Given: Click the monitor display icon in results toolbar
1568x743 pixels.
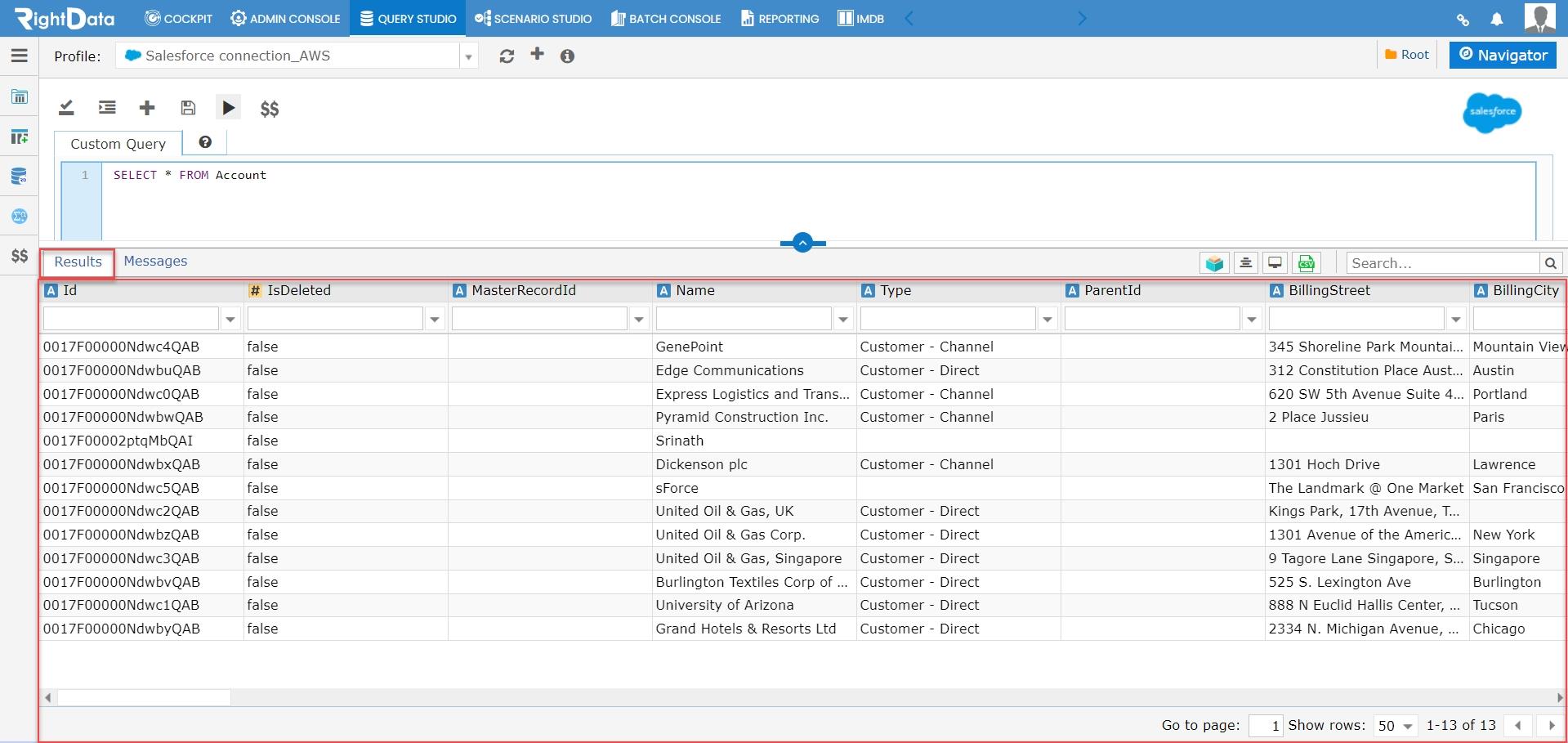Looking at the screenshot, I should (x=1275, y=263).
